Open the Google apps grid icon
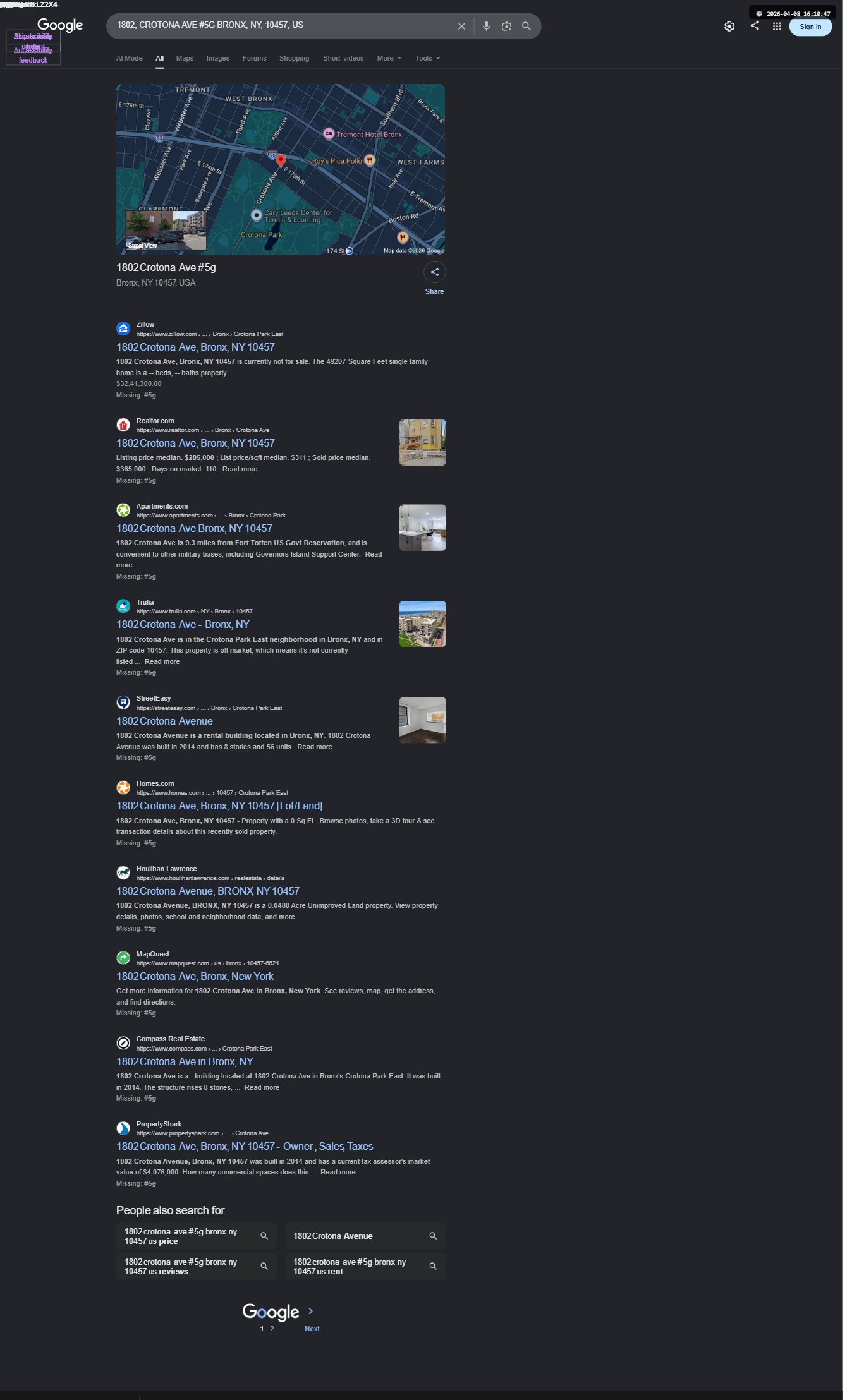Screen dimensions: 852x1400 [x=777, y=27]
